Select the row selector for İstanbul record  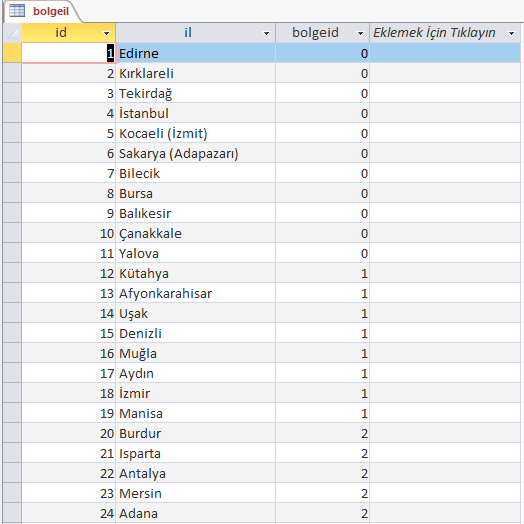pos(12,113)
